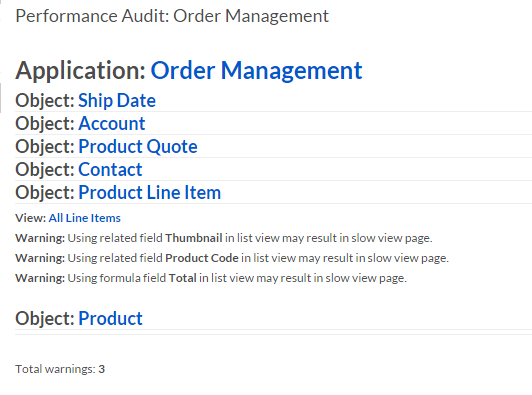Click the formula field Total warning
The height and width of the screenshot is (395, 532).
pos(211,278)
